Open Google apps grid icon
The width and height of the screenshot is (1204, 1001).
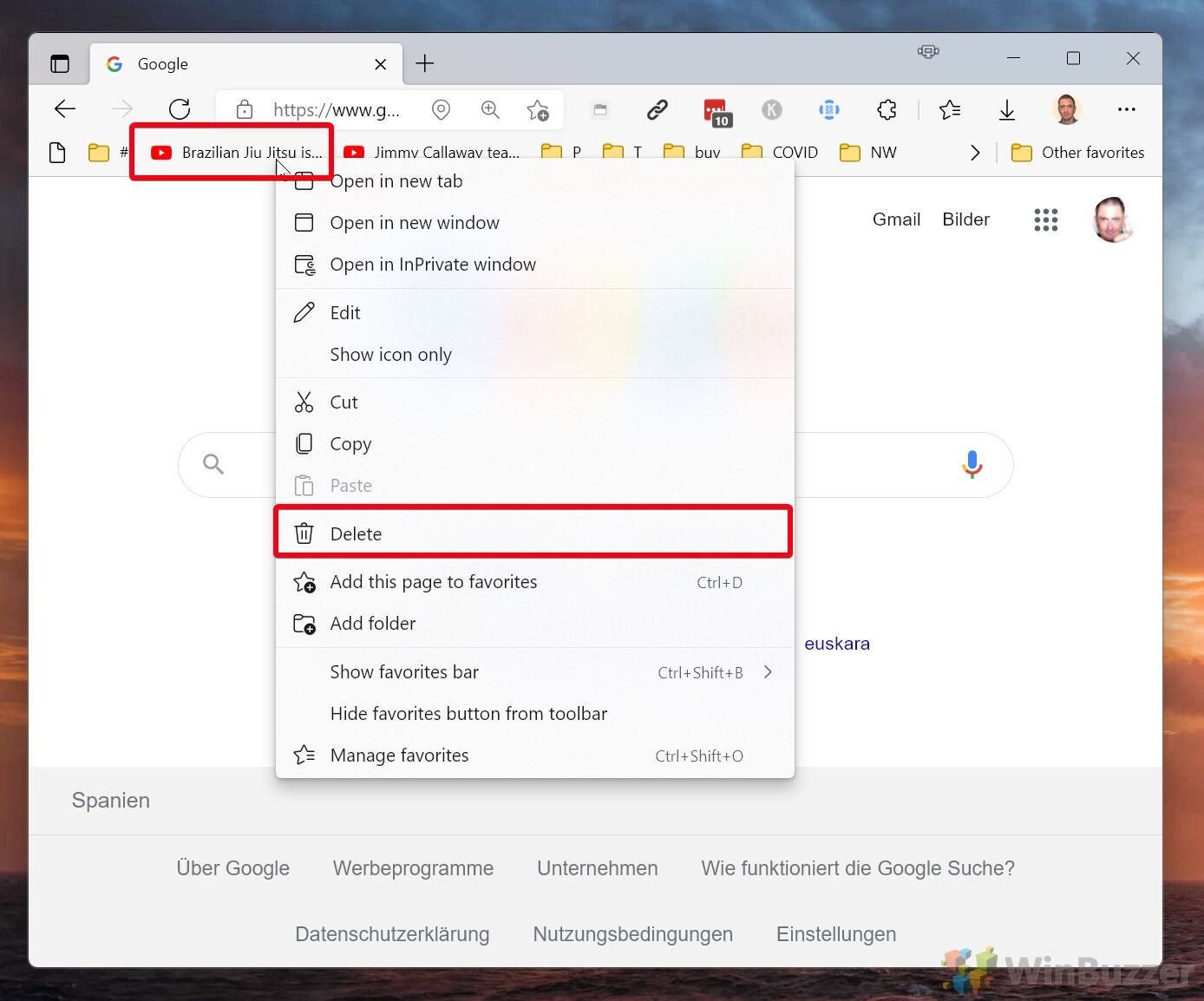[x=1045, y=219]
